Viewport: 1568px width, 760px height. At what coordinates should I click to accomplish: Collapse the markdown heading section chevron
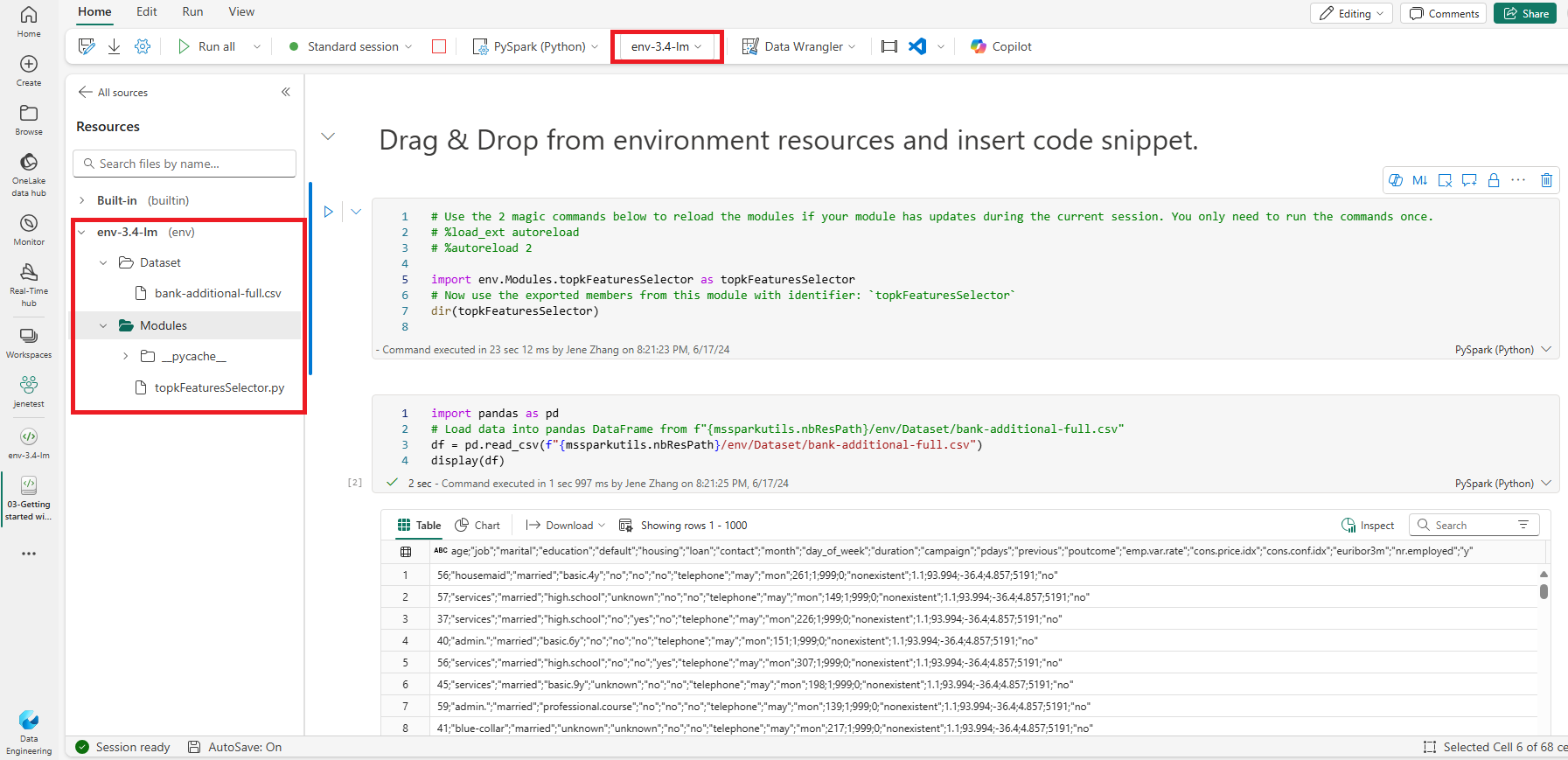[x=328, y=136]
